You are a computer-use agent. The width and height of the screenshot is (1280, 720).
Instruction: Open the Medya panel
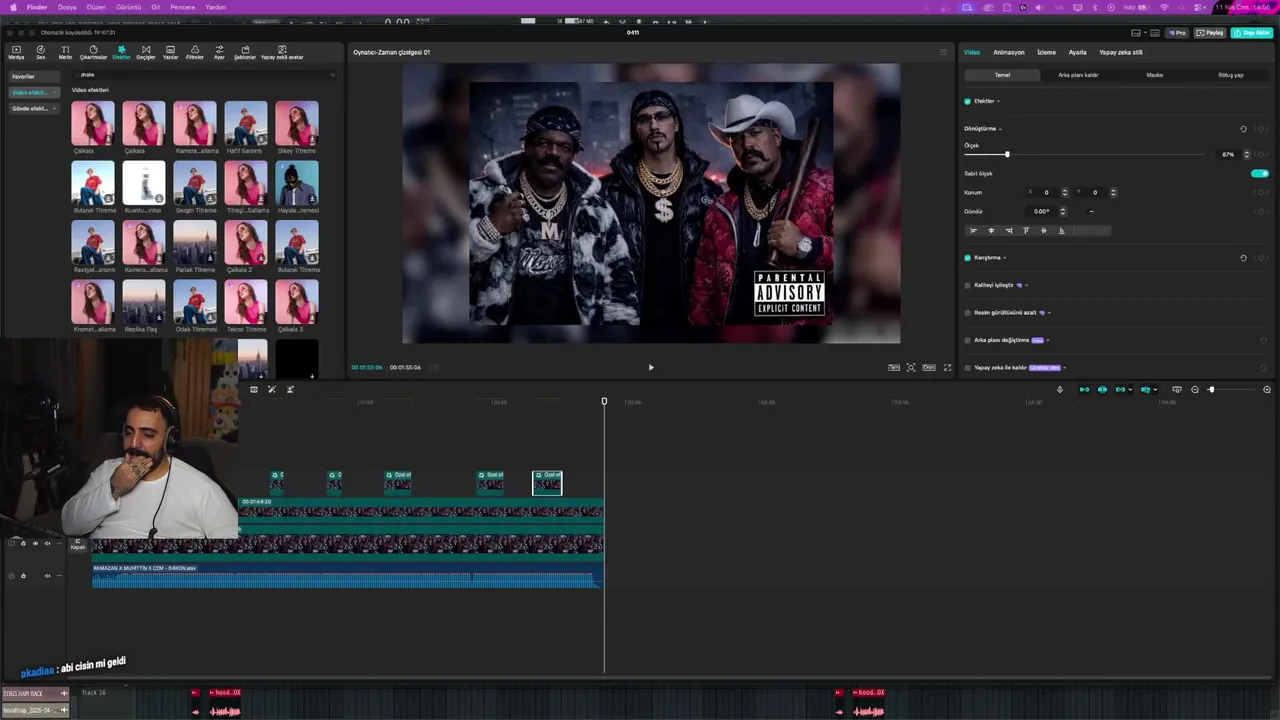coord(16,52)
